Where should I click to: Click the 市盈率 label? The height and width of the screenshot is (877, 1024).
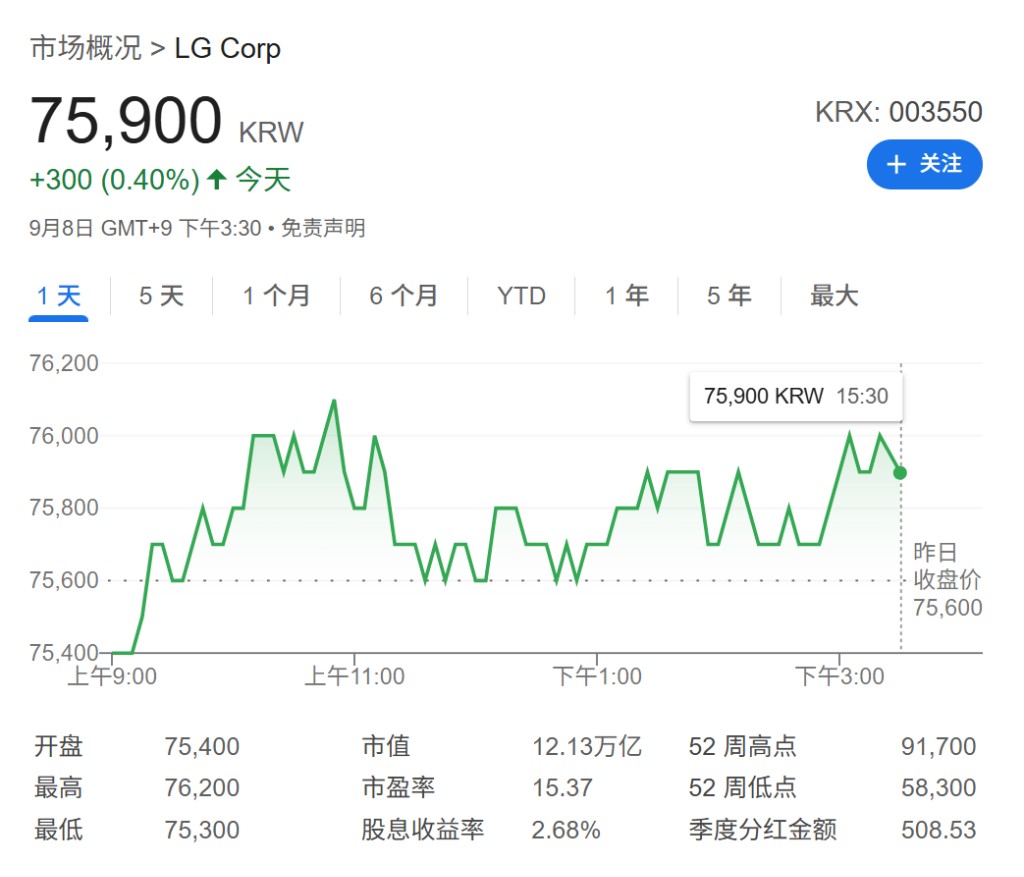pos(398,788)
